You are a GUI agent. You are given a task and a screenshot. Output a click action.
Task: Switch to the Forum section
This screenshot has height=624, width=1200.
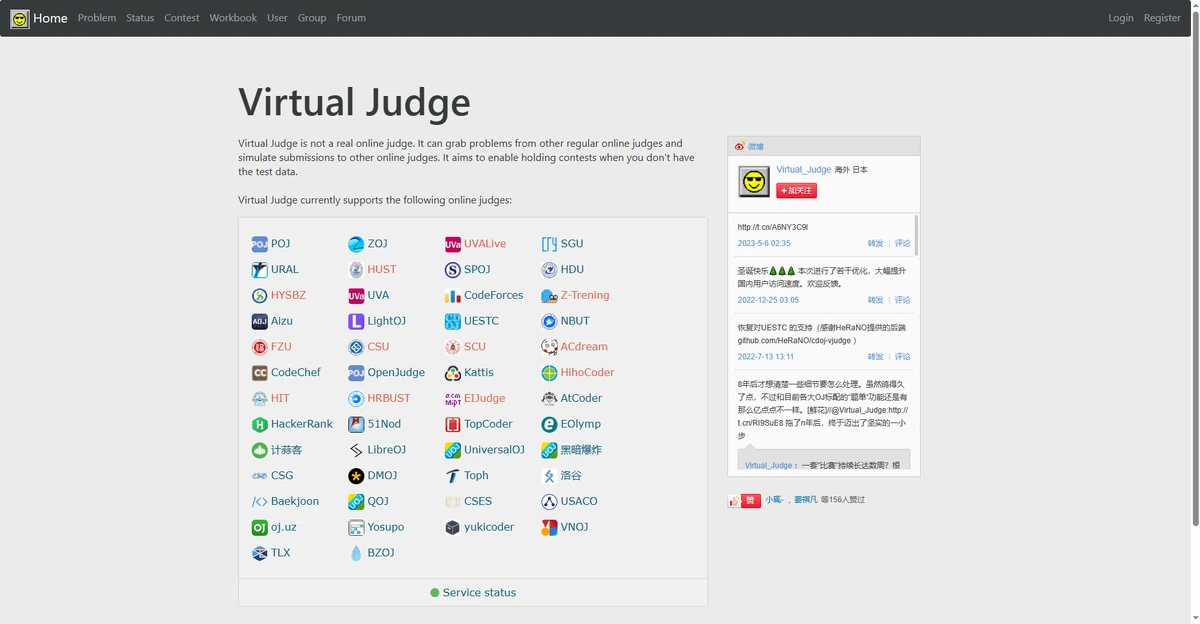tap(351, 18)
